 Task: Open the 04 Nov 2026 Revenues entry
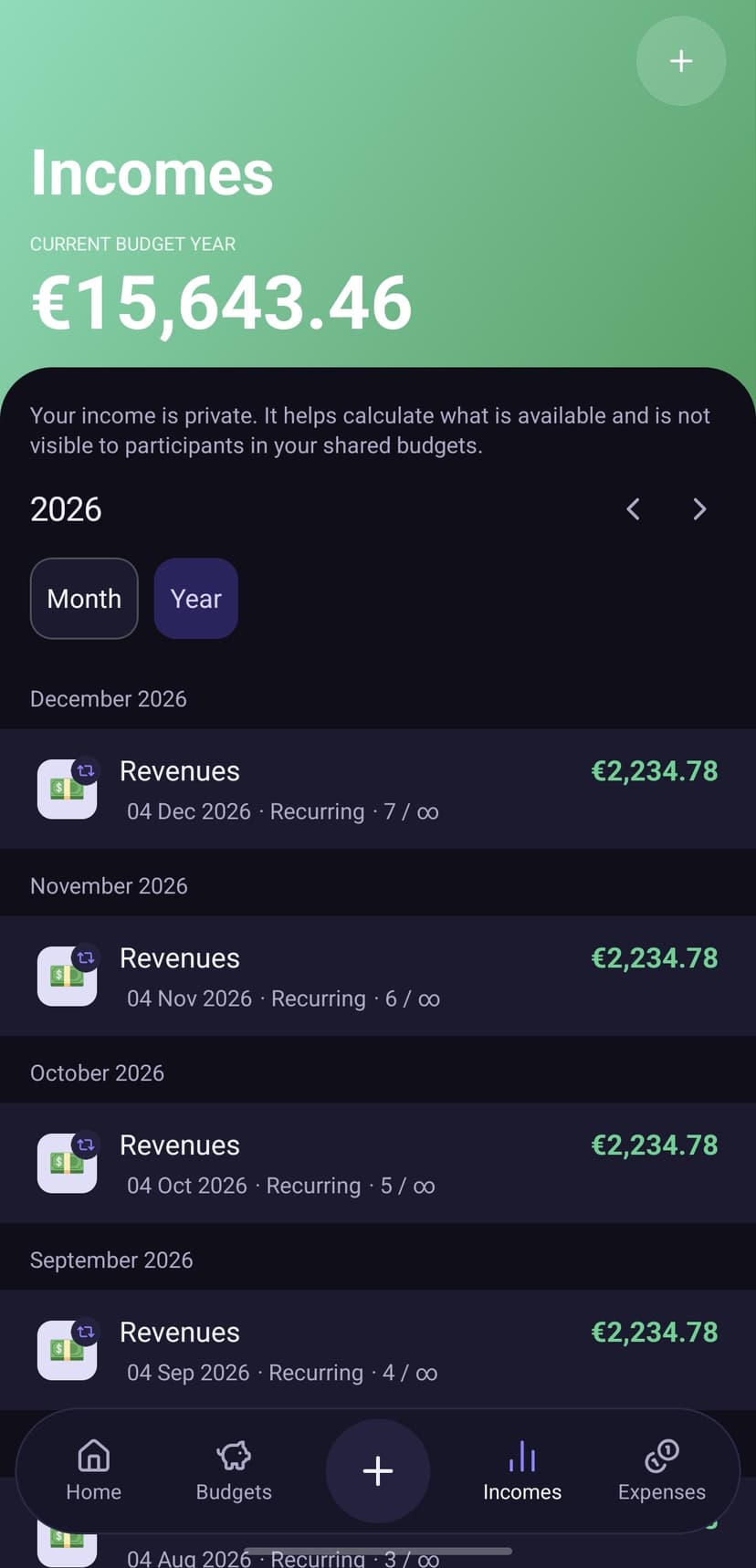click(x=378, y=976)
